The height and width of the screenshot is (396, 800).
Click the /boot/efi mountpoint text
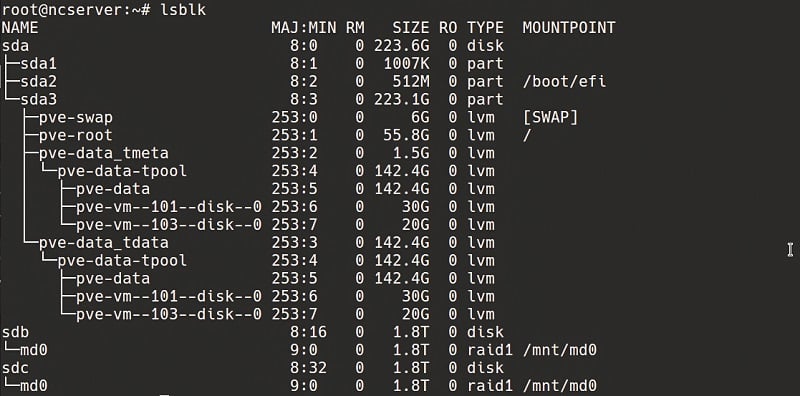[x=564, y=81]
